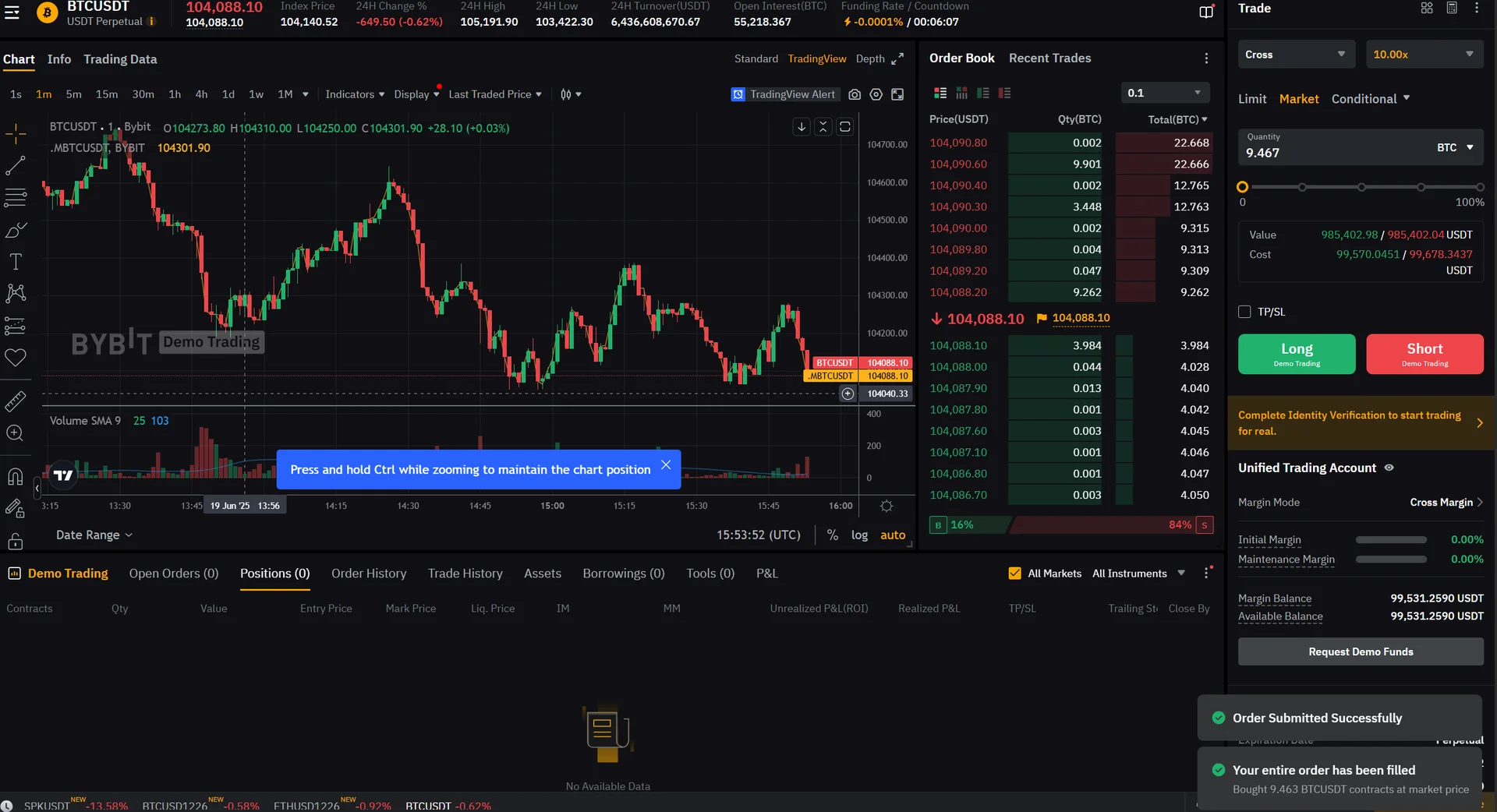This screenshot has height=812, width=1497.
Task: Show sell orders only in order book
Action: tap(1004, 93)
